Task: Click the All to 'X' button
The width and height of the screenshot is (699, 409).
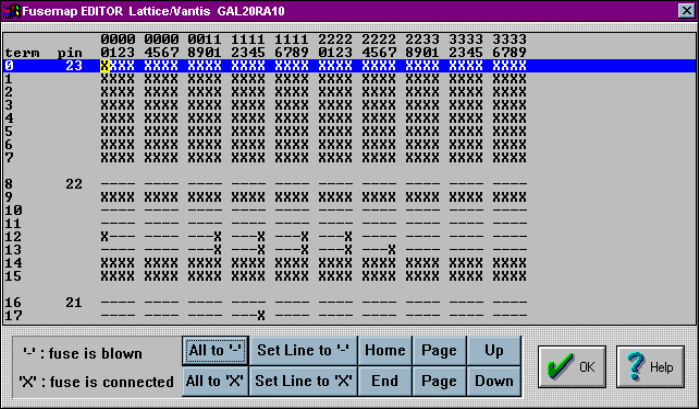Action: [215, 381]
